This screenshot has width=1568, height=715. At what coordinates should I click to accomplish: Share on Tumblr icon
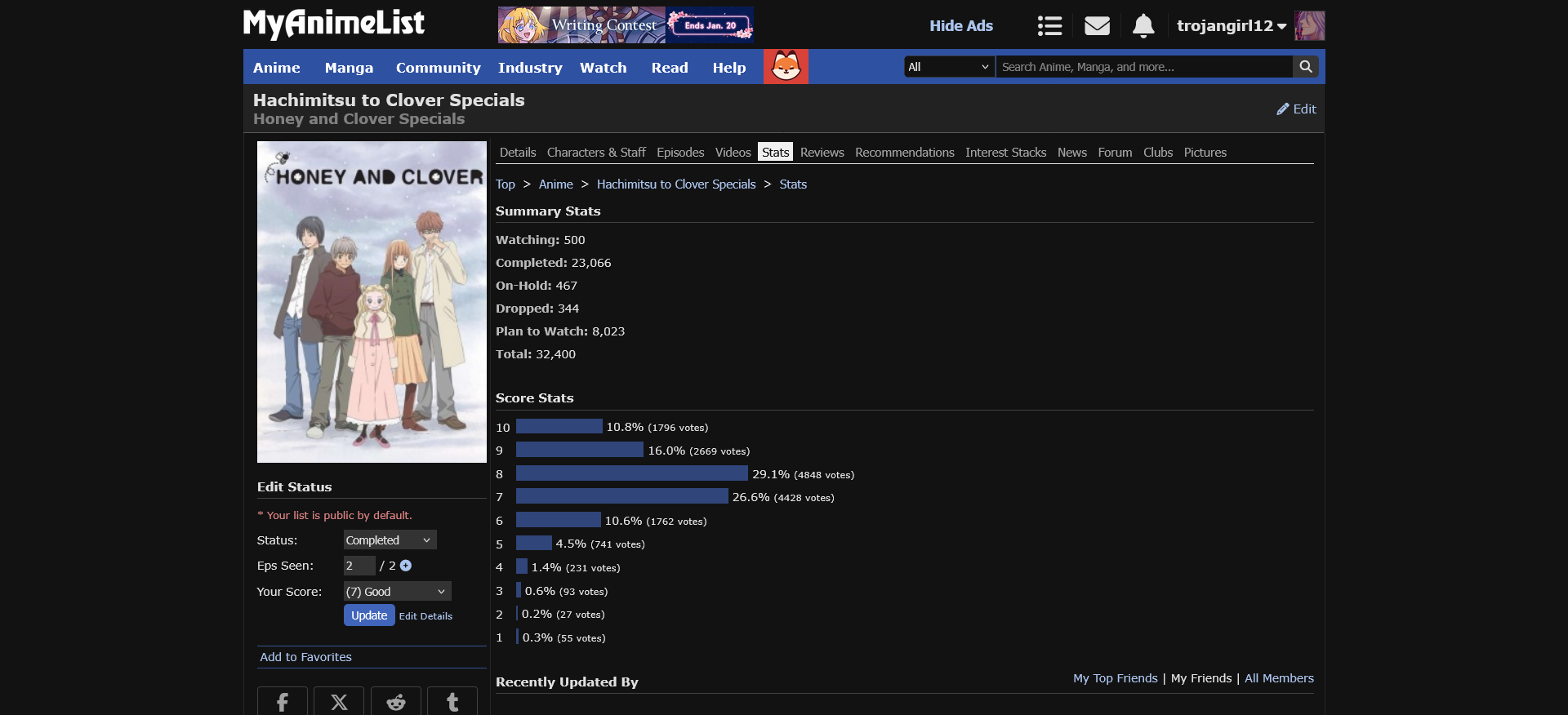(x=452, y=702)
